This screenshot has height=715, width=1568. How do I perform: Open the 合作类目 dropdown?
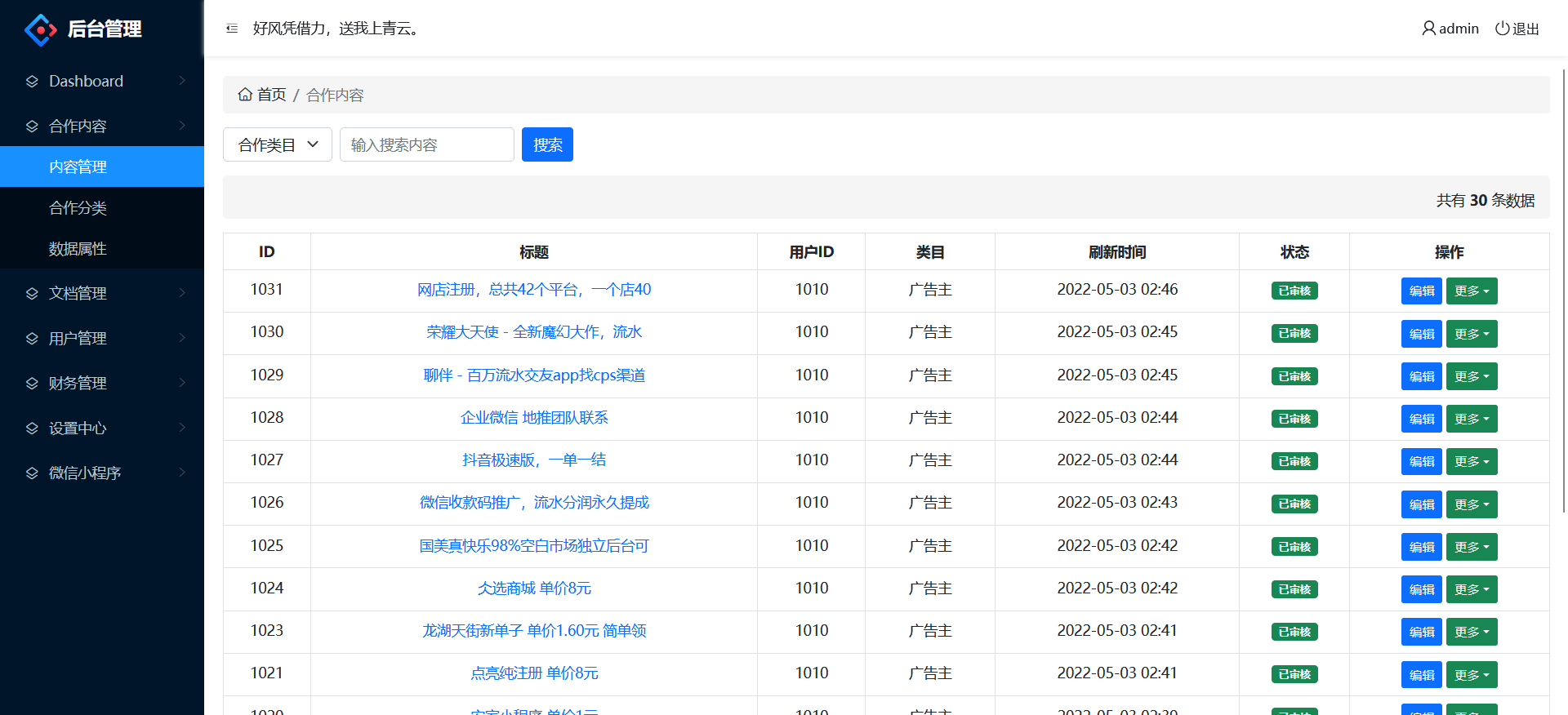point(278,144)
